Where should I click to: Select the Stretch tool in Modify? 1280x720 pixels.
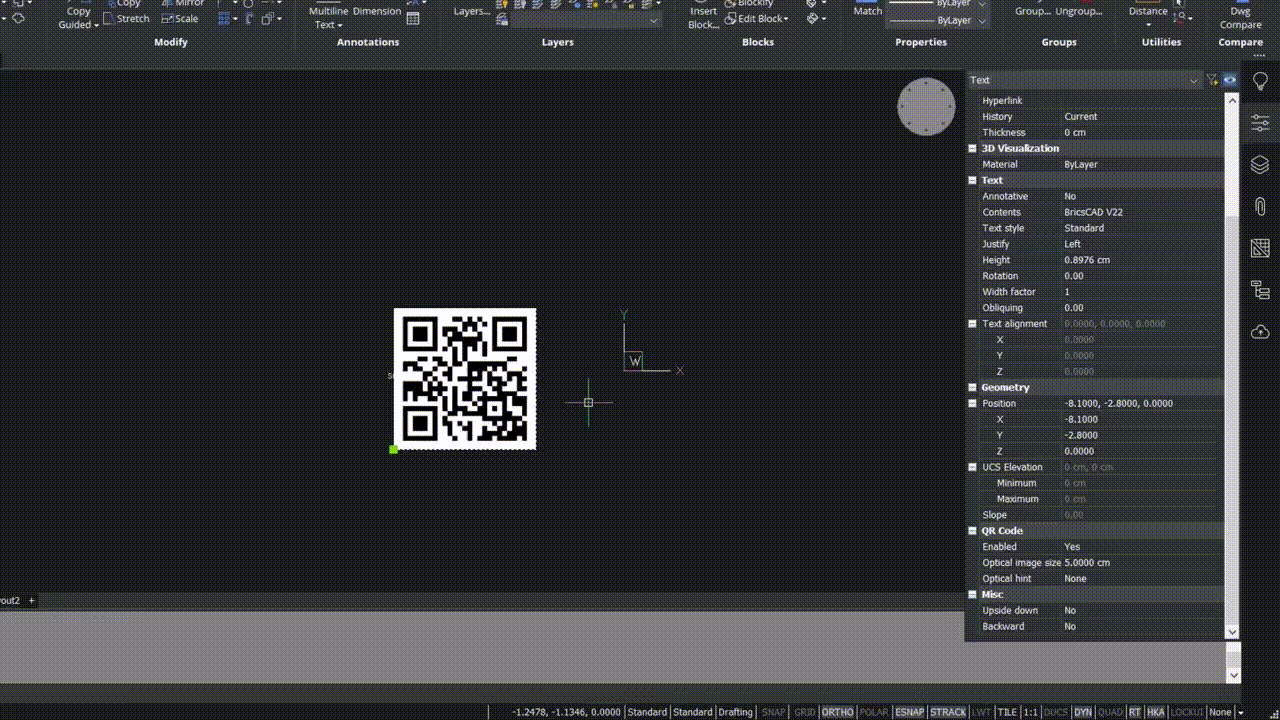point(126,18)
